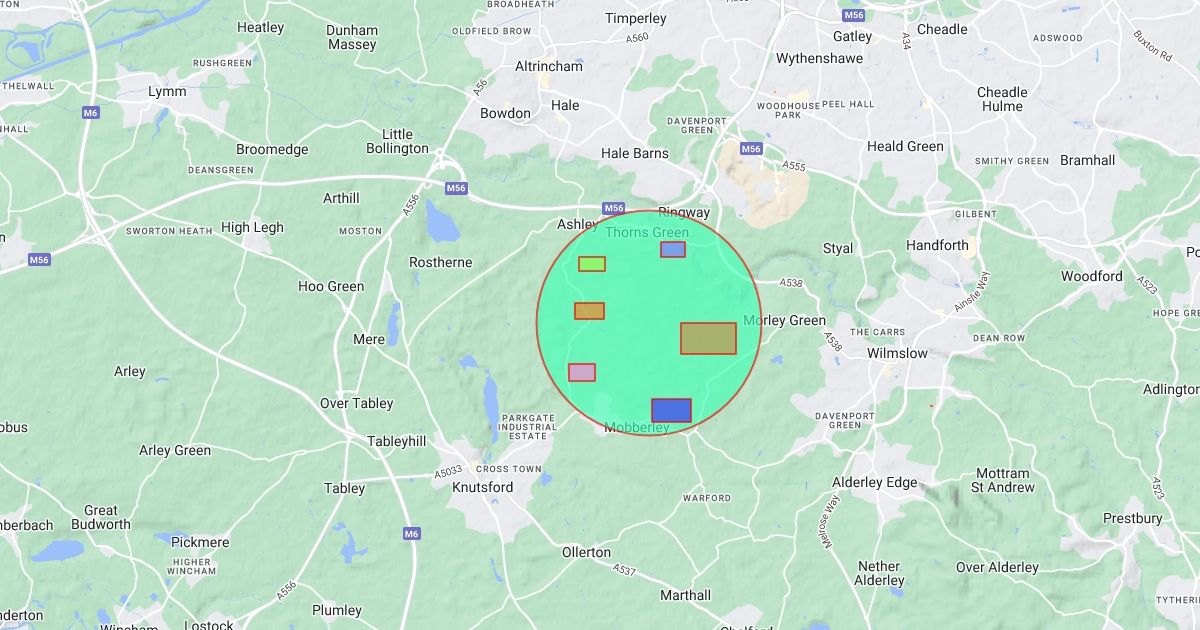
Task: Click the M6 shield near Lymm
Action: point(91,113)
